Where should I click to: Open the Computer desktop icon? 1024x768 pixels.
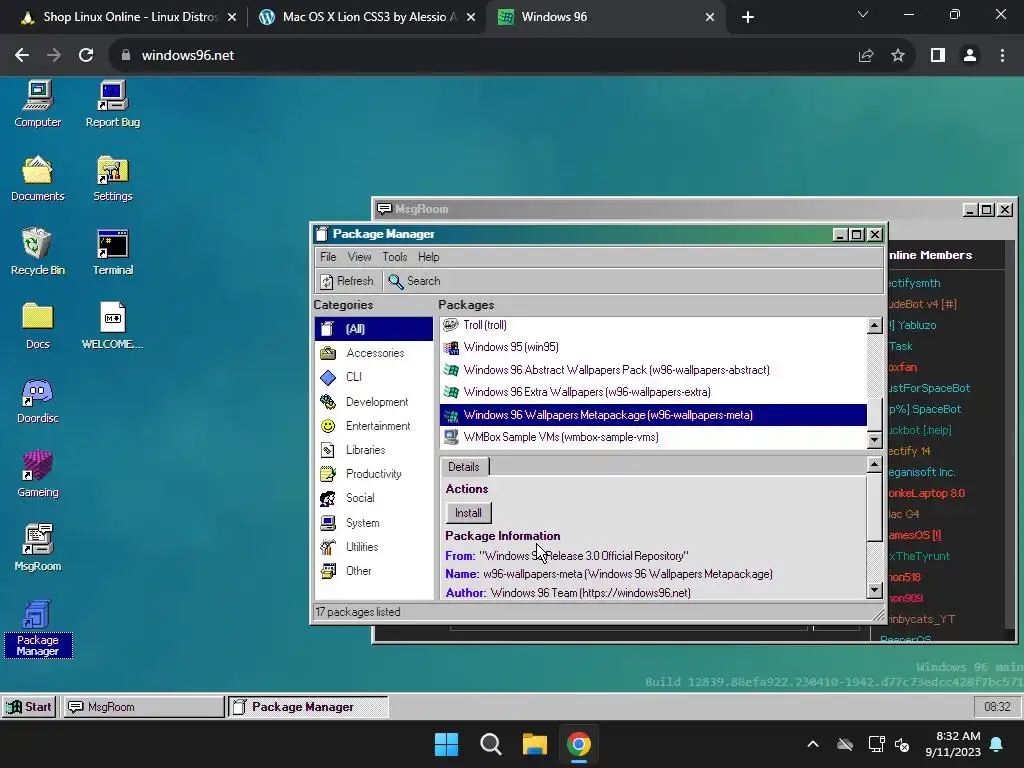pos(37,104)
